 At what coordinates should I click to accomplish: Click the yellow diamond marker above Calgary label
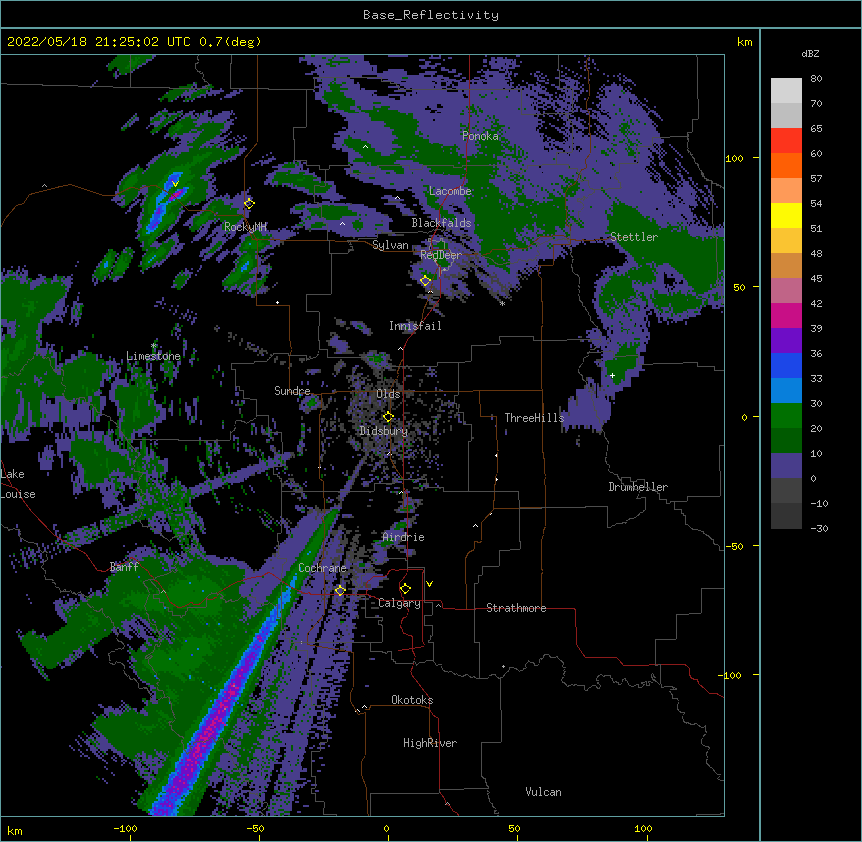tap(405, 589)
